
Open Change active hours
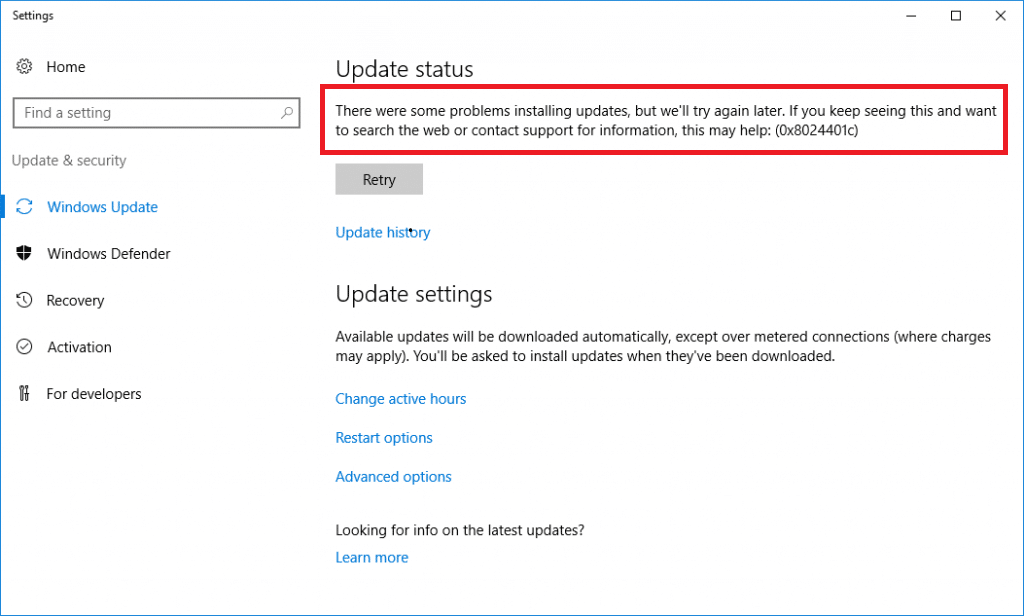tap(400, 398)
